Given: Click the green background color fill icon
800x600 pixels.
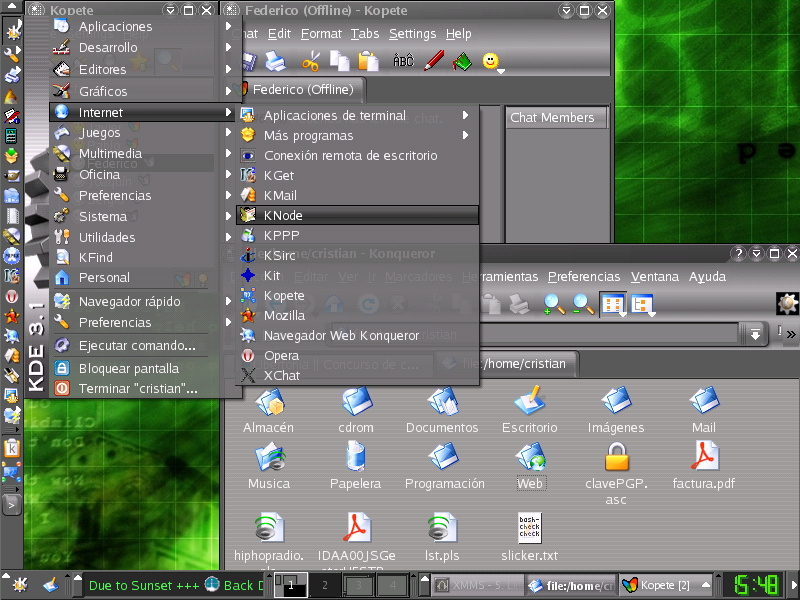Looking at the screenshot, I should tap(462, 62).
